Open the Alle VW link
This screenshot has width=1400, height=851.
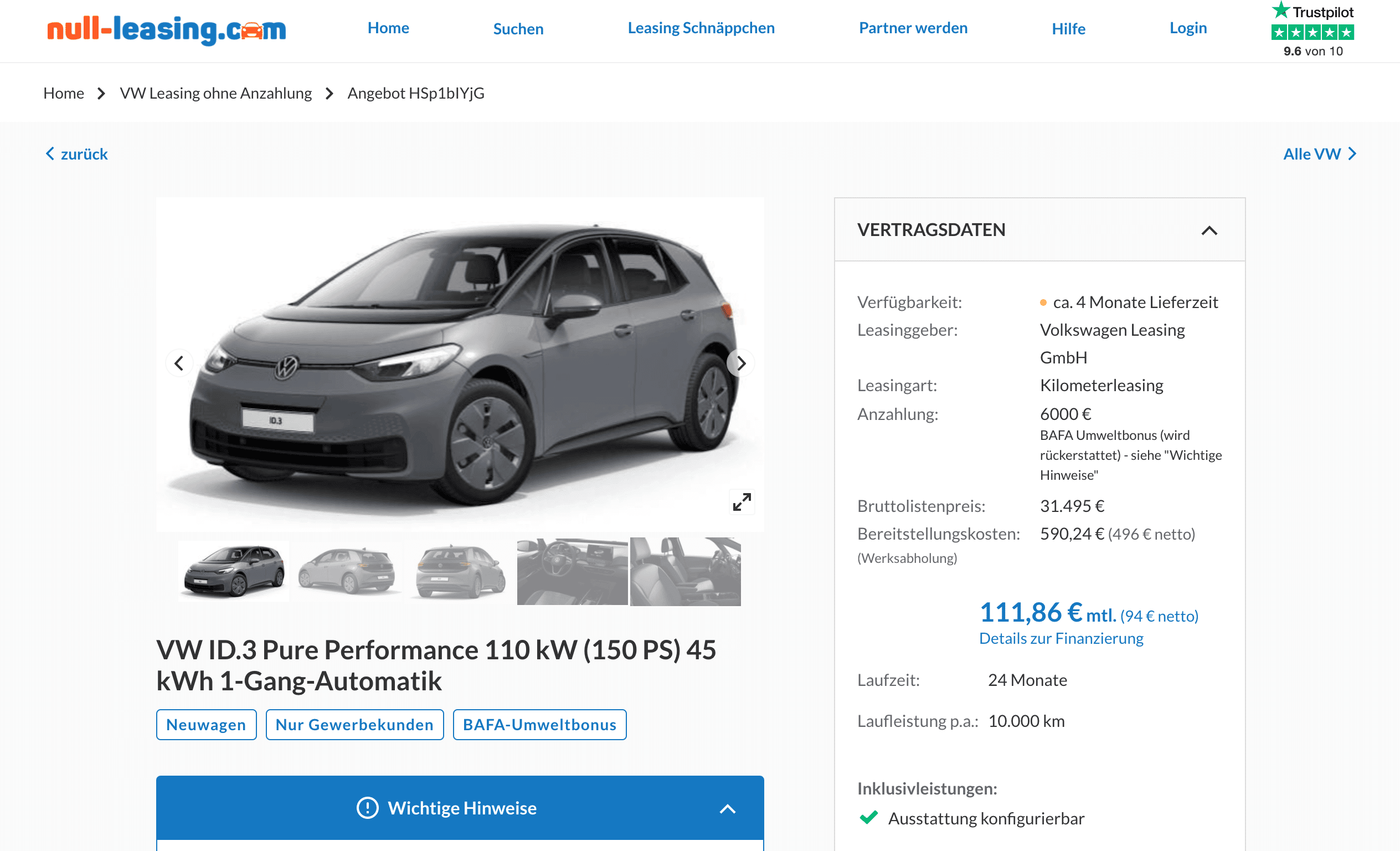coord(1319,154)
